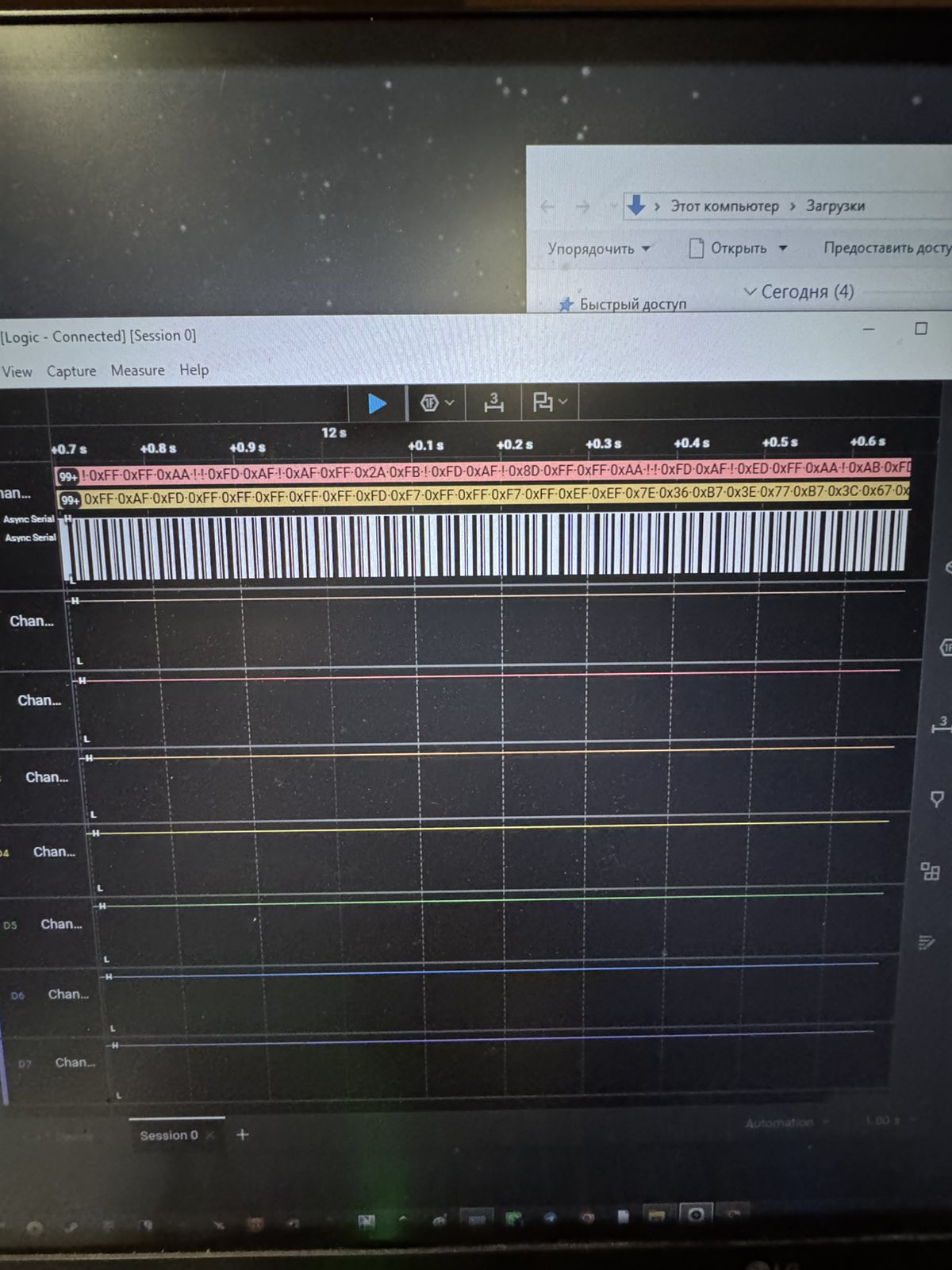952x1270 pixels.
Task: Expand the dropdown arrow beside the marker flags icon
Action: coord(563,402)
